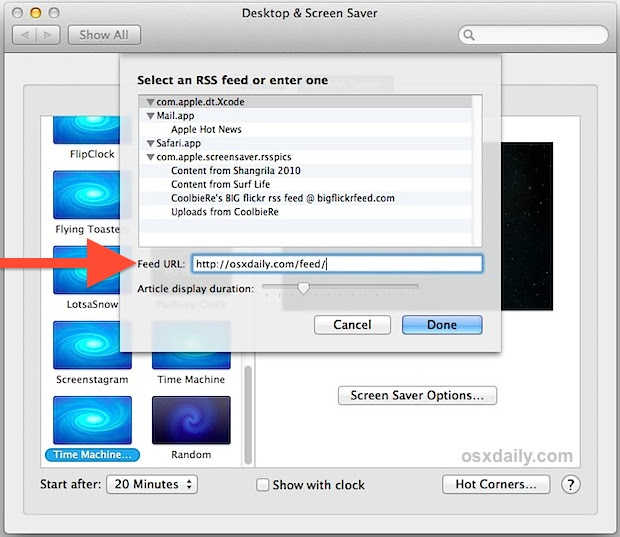Image resolution: width=620 pixels, height=537 pixels.
Task: Choose the Random screen saver thumbnail
Action: tap(191, 420)
